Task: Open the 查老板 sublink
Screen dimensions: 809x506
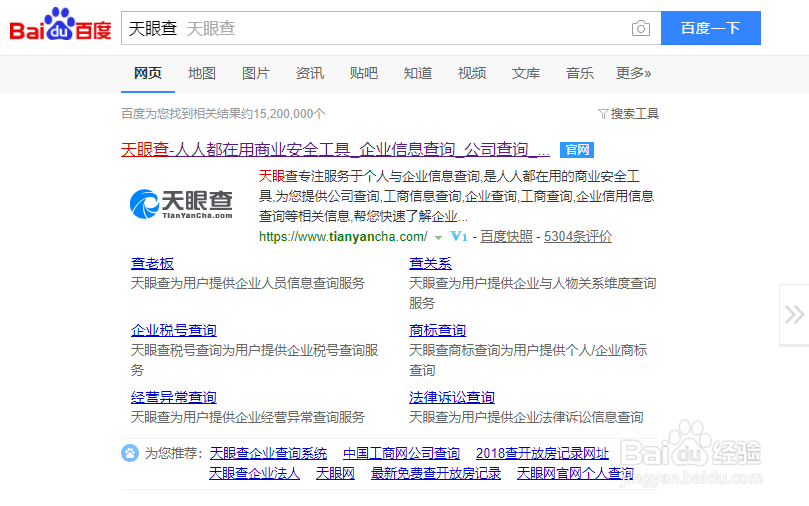Action: click(x=152, y=264)
